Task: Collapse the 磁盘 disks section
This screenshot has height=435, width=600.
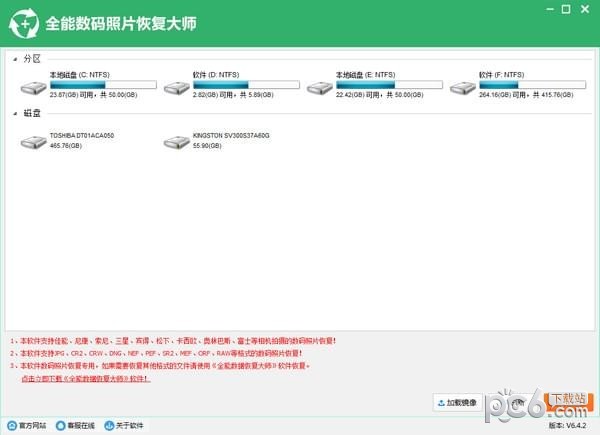Action: click(15, 114)
